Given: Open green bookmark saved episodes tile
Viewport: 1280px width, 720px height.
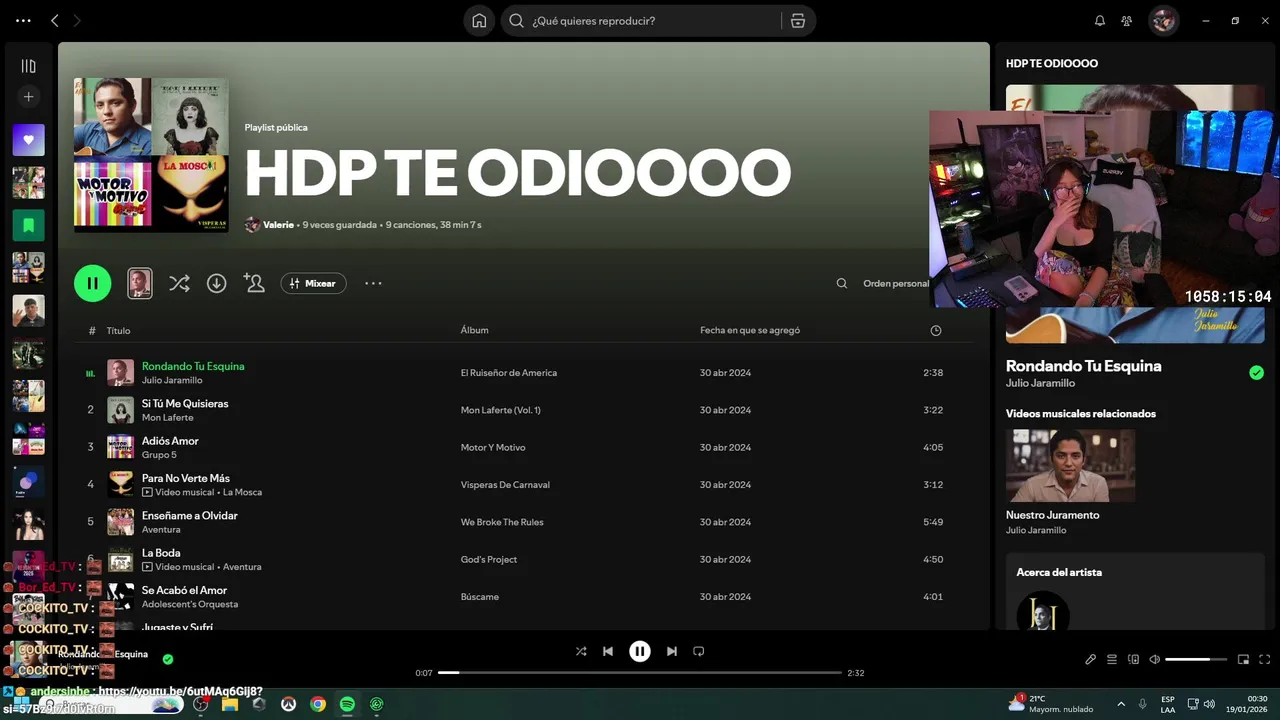Looking at the screenshot, I should [28, 225].
